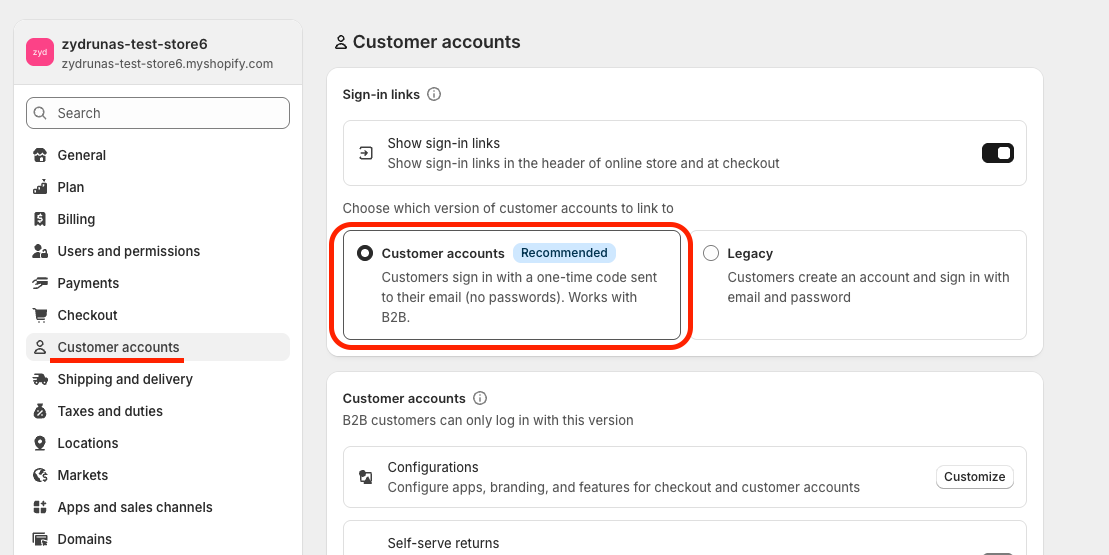Click the zyd store avatar logo

(x=40, y=52)
